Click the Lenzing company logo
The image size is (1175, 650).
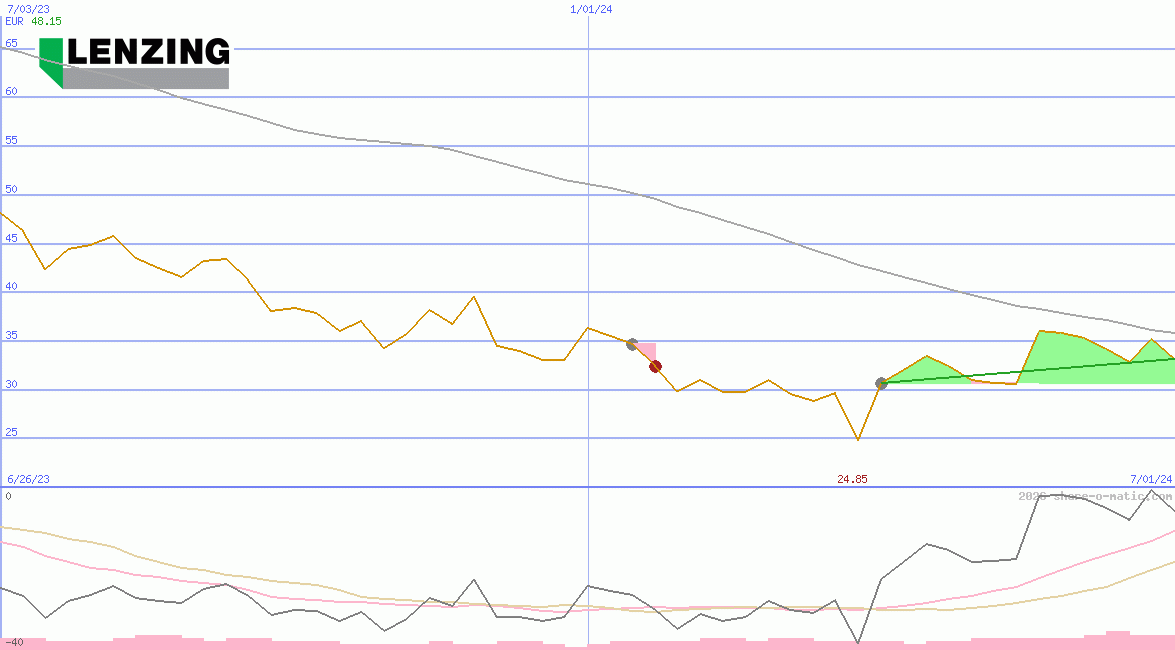pyautogui.click(x=134, y=63)
